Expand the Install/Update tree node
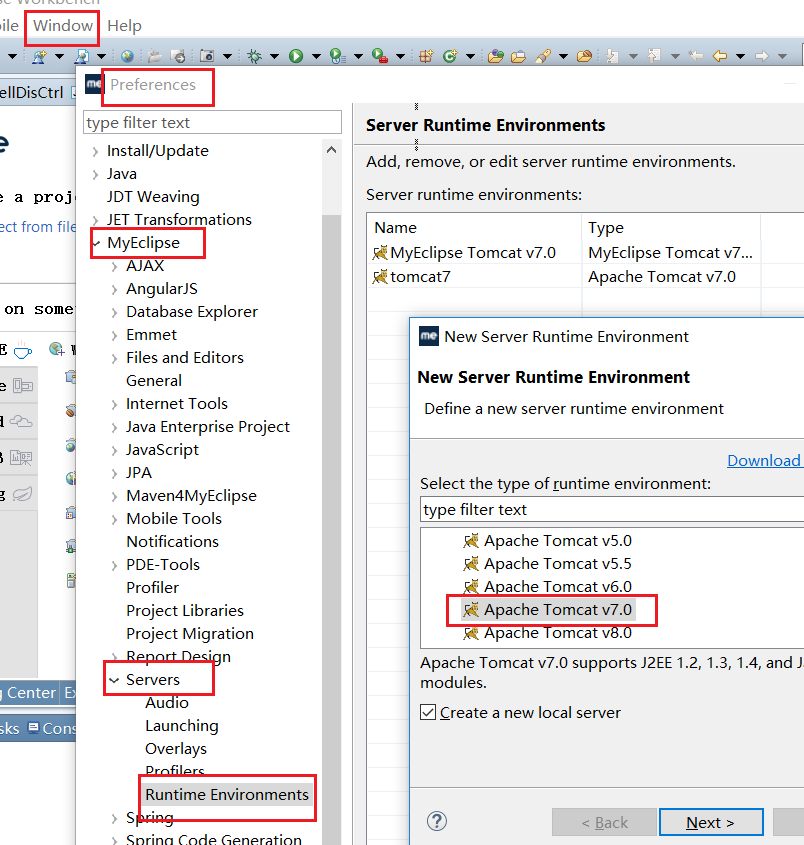 95,151
